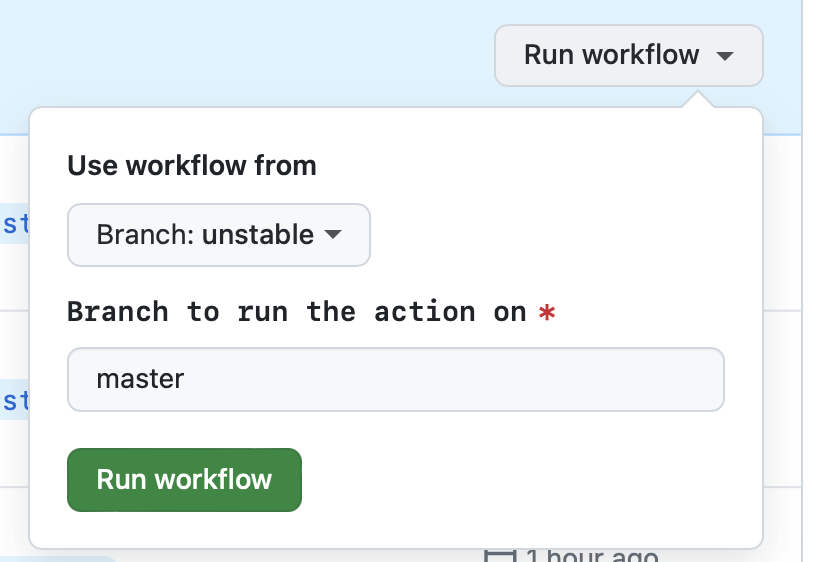The image size is (820, 562).
Task: Click the popup's pointer arrow below Run workflow
Action: coord(699,99)
